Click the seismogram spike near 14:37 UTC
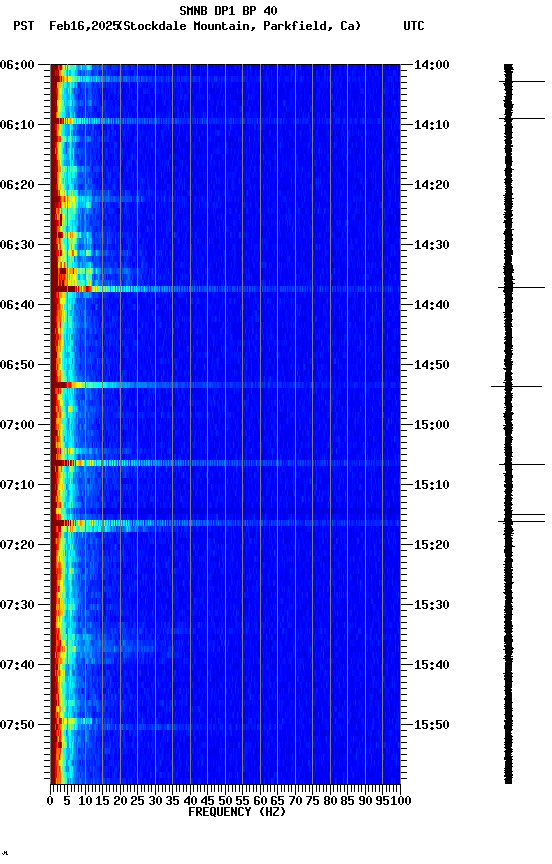 [521, 288]
